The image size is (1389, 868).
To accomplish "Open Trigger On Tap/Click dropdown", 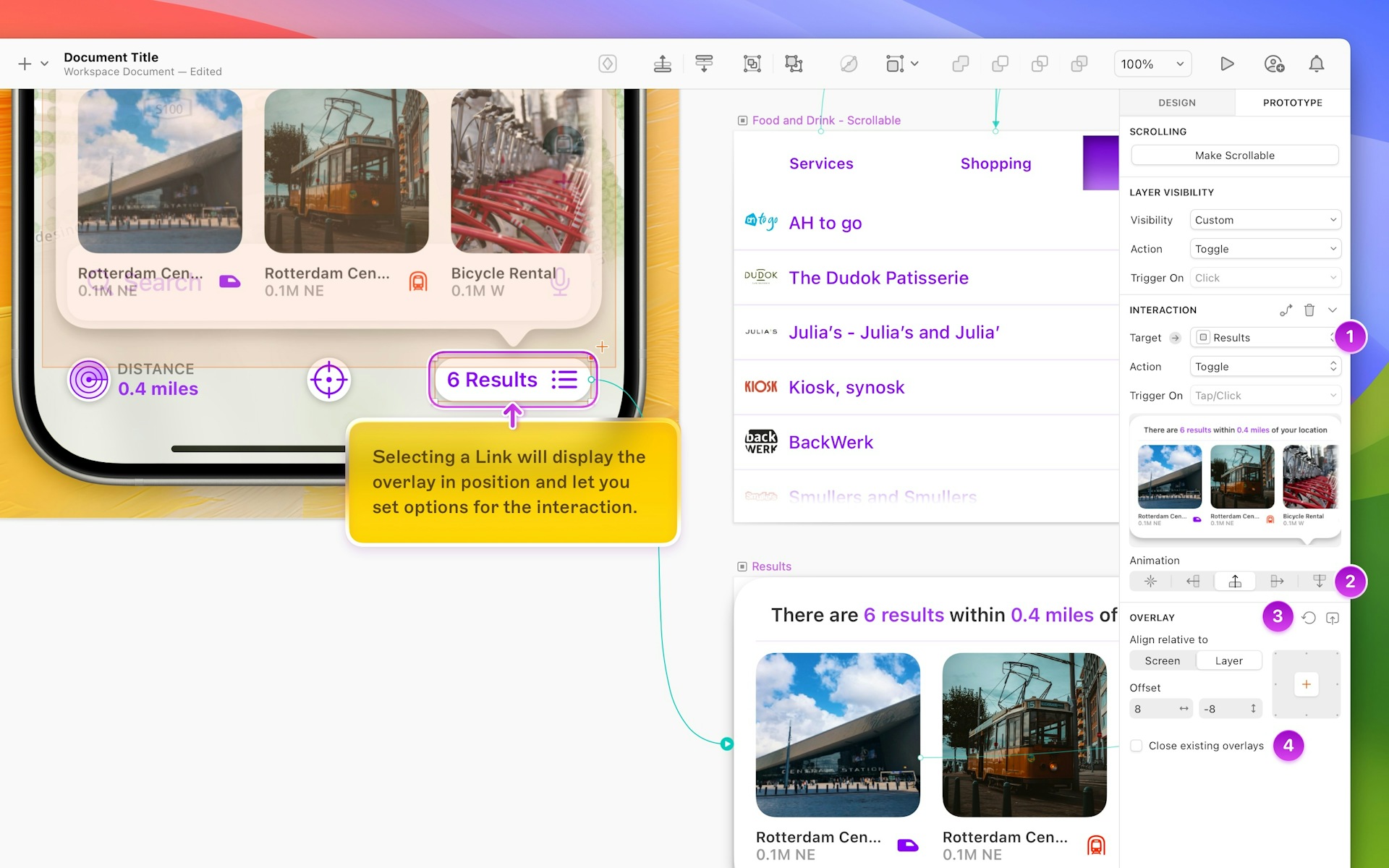I will point(1265,396).
